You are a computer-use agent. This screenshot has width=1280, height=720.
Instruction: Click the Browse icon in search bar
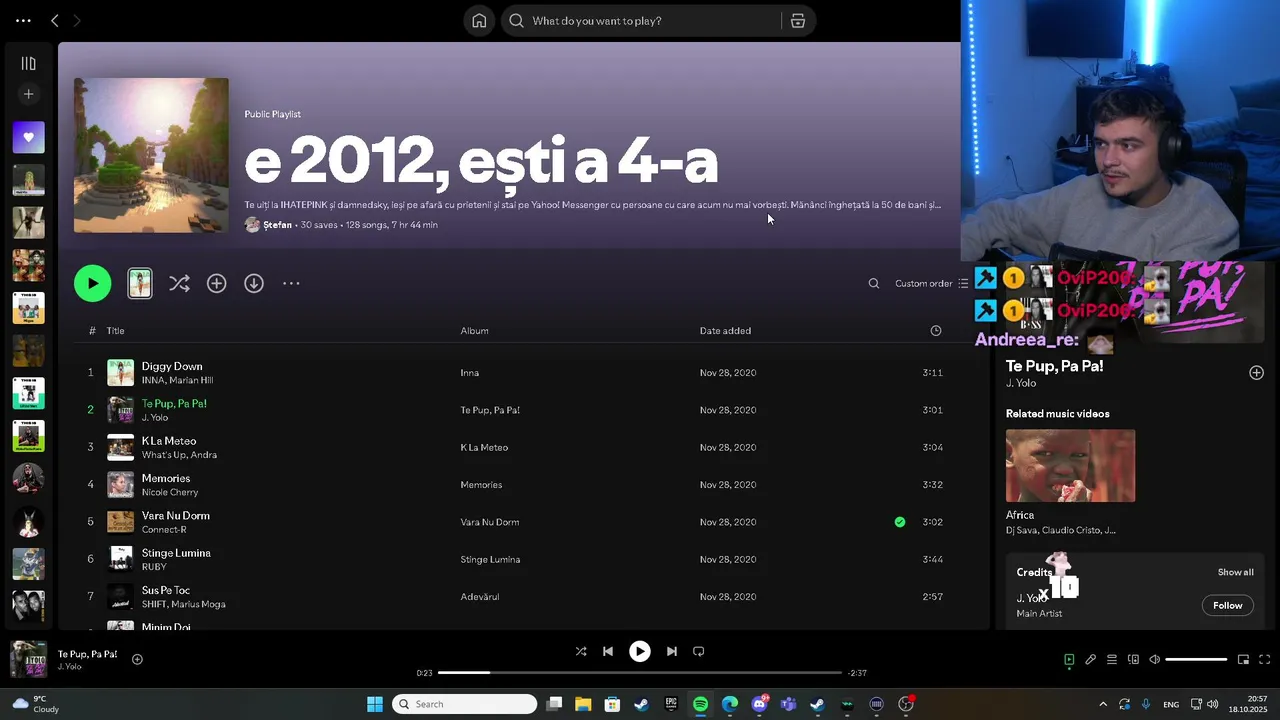click(798, 21)
